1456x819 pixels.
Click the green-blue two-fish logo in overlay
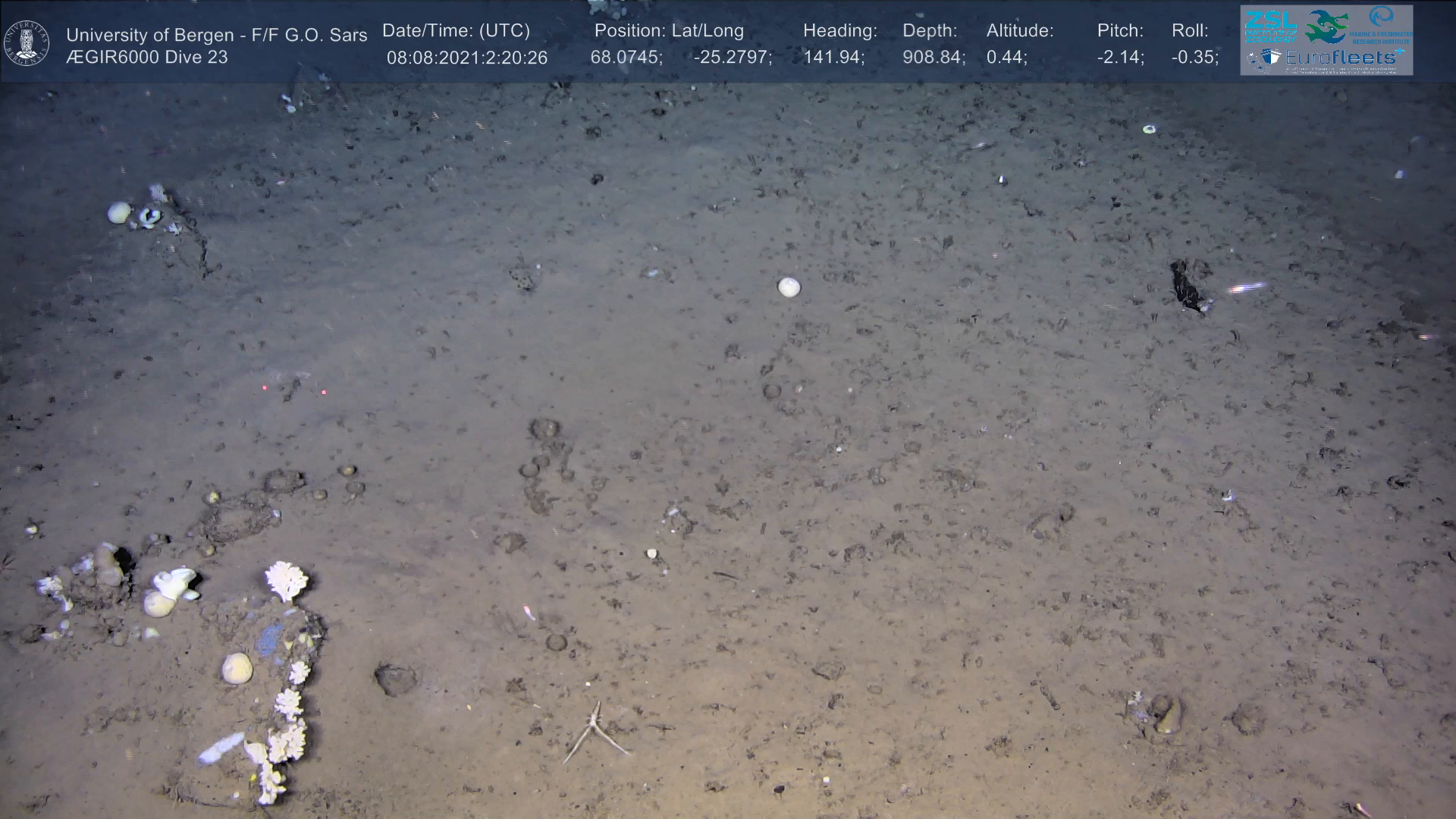coord(1326,27)
